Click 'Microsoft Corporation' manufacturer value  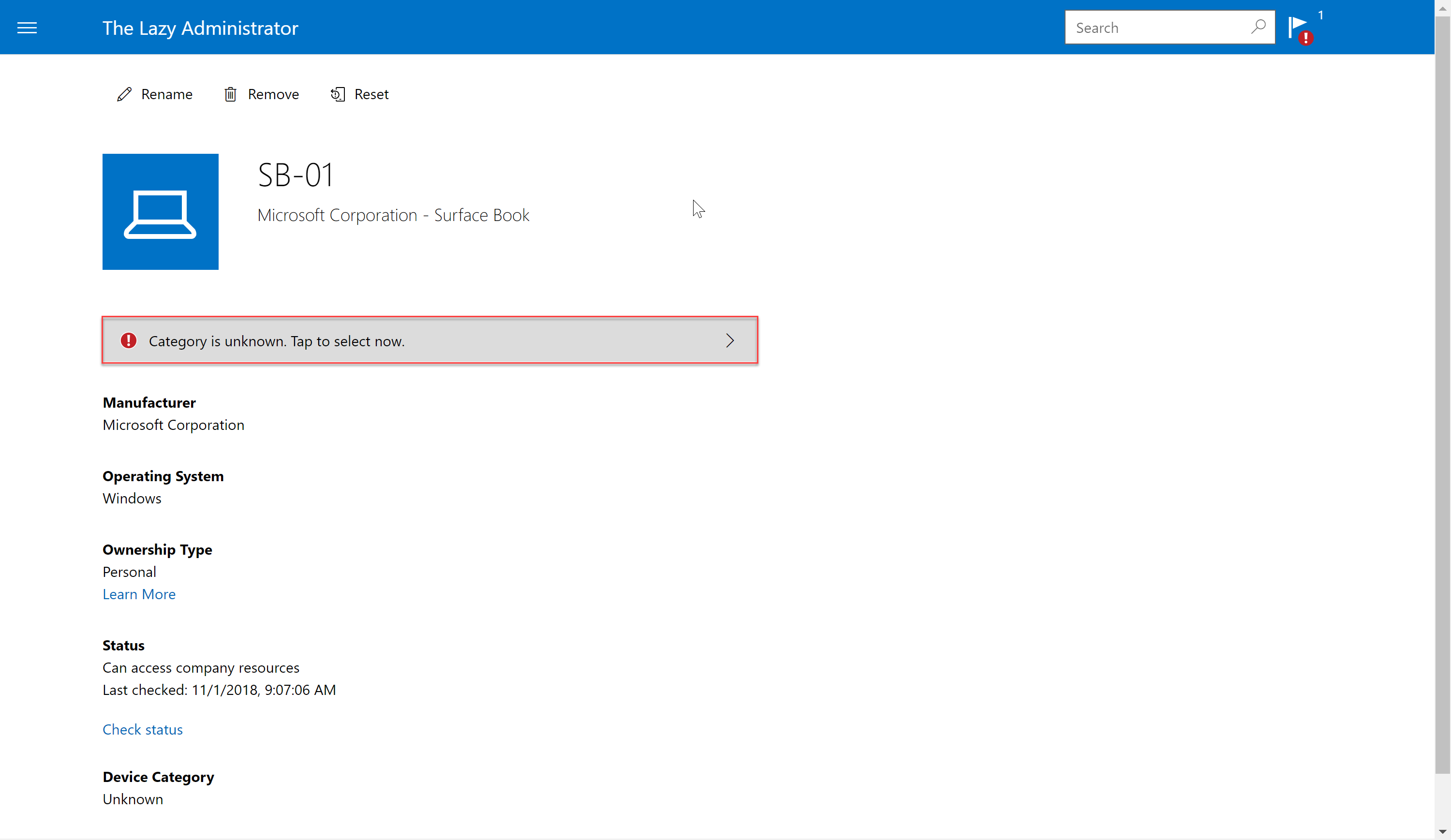click(x=173, y=425)
